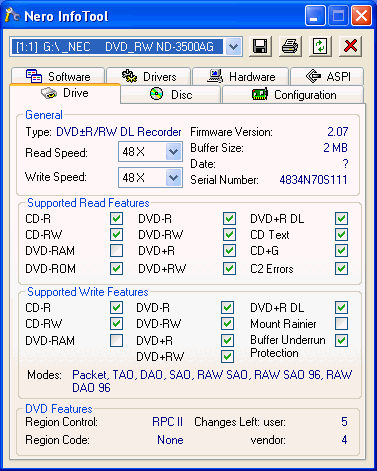Switch to the Hardware tab
Viewport: 377px width, 471px height.
click(241, 76)
